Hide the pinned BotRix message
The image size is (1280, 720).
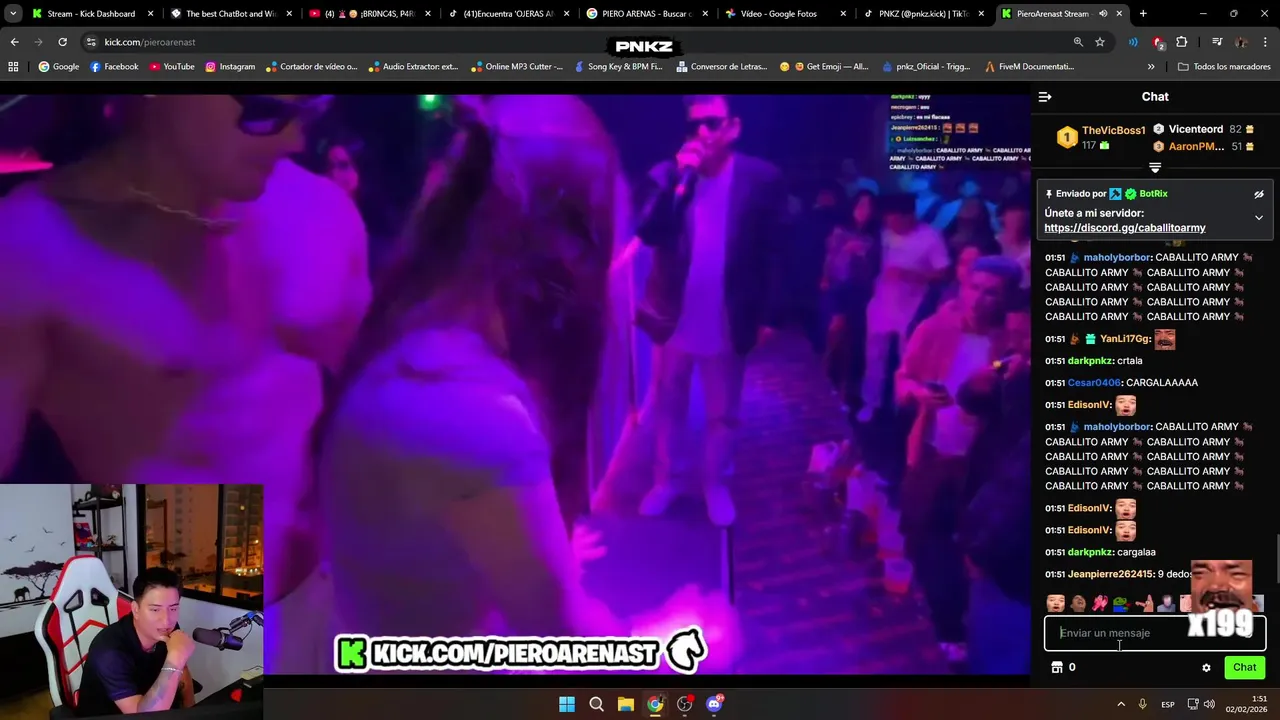1259,194
